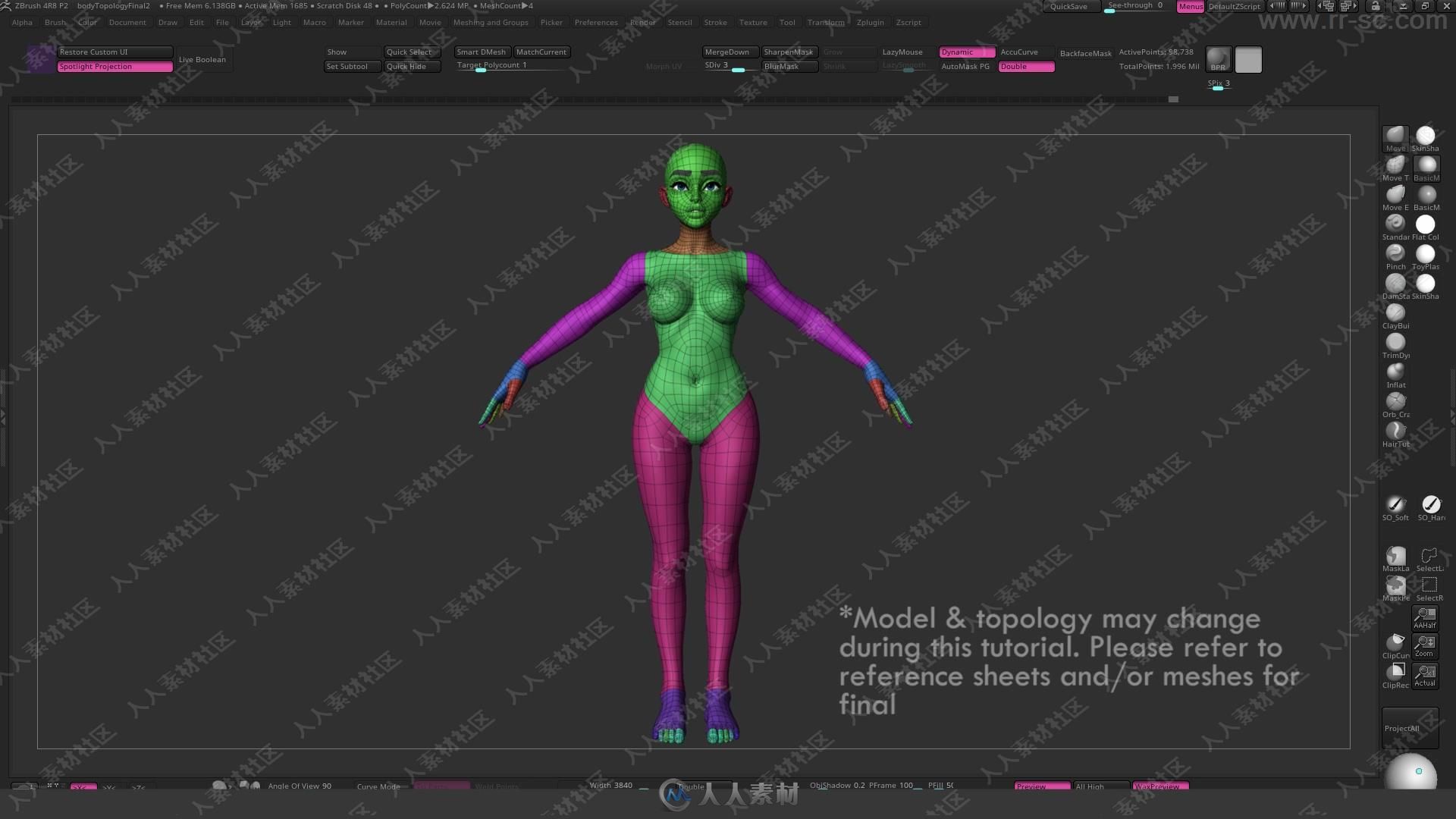Select the Move Topological brush

coord(1395,168)
